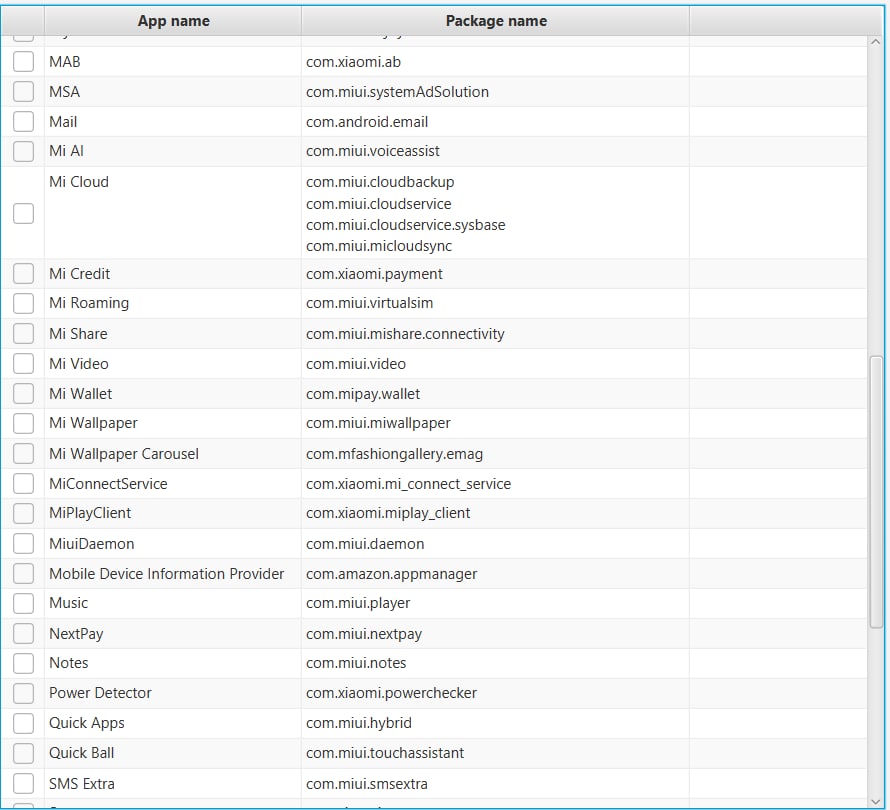Viewport: 890px width, 810px height.
Task: Select the "Mobile Device Information Provider" name text
Action: [x=166, y=574]
